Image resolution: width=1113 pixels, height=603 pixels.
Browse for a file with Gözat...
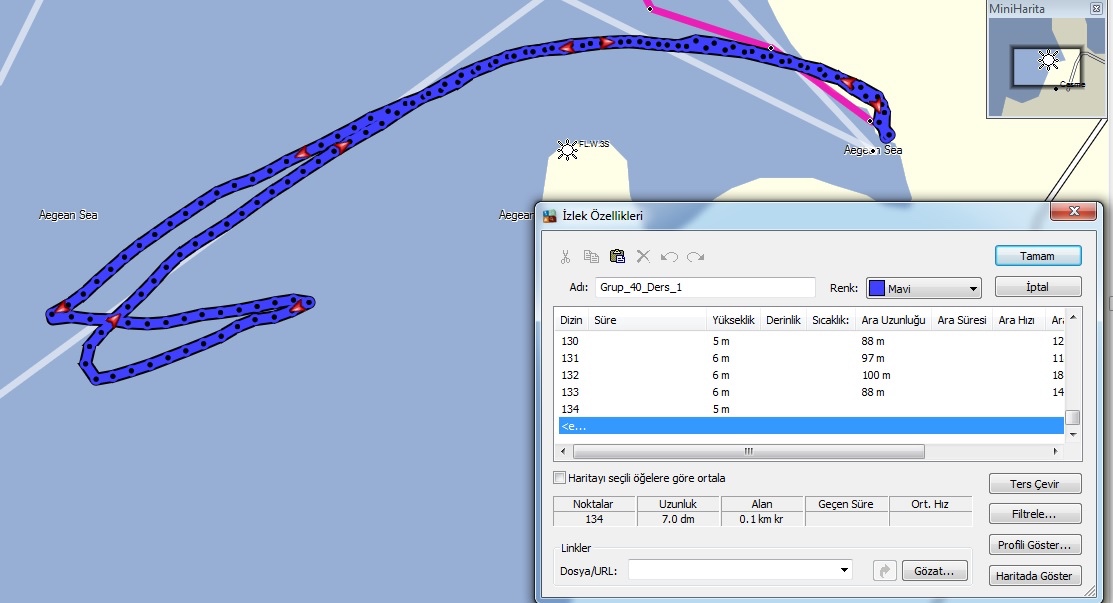click(x=934, y=570)
